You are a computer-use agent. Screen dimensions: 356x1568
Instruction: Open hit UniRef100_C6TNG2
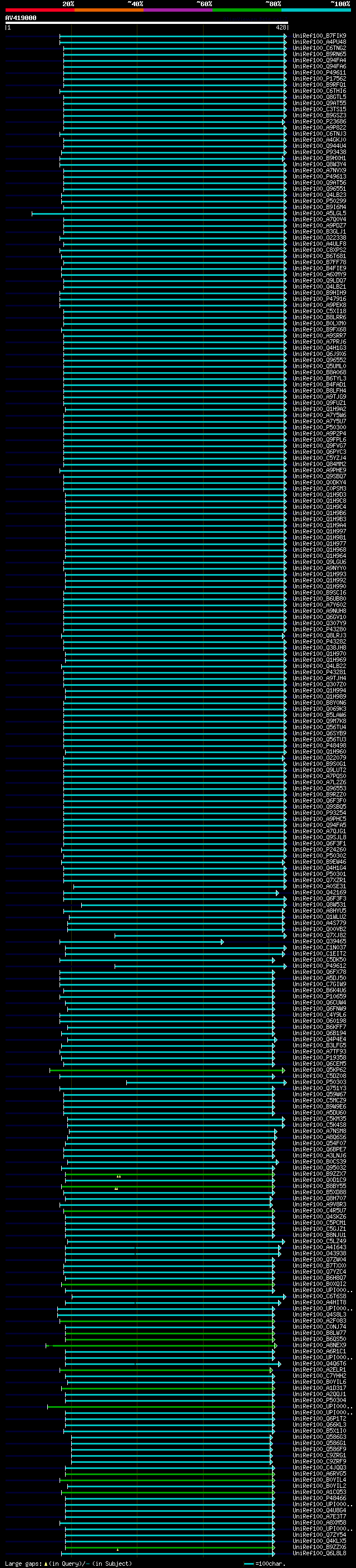pos(319,48)
